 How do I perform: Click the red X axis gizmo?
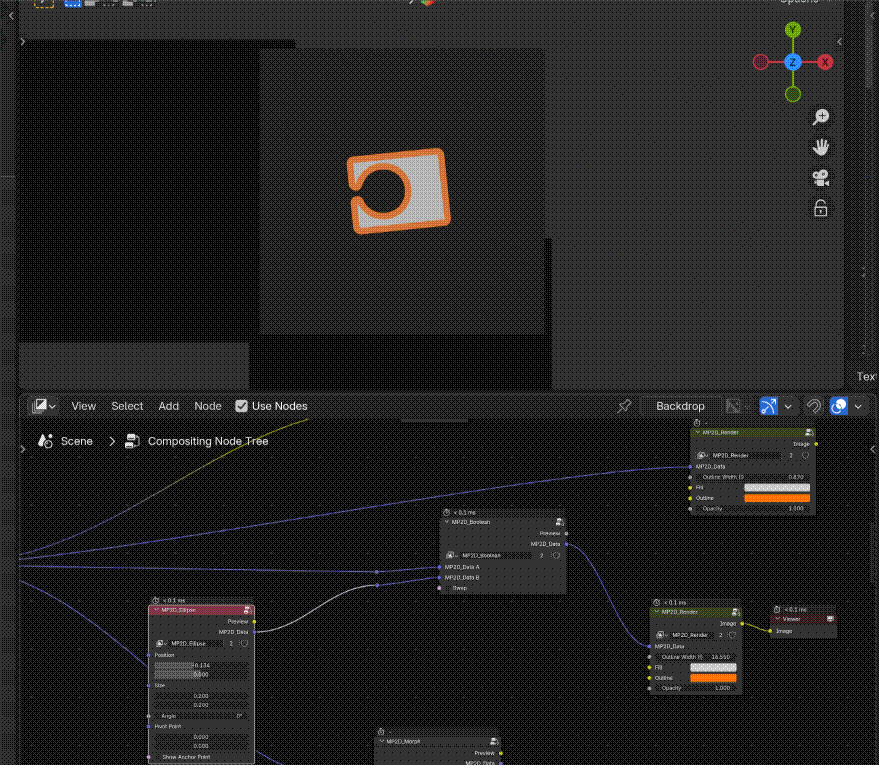825,62
